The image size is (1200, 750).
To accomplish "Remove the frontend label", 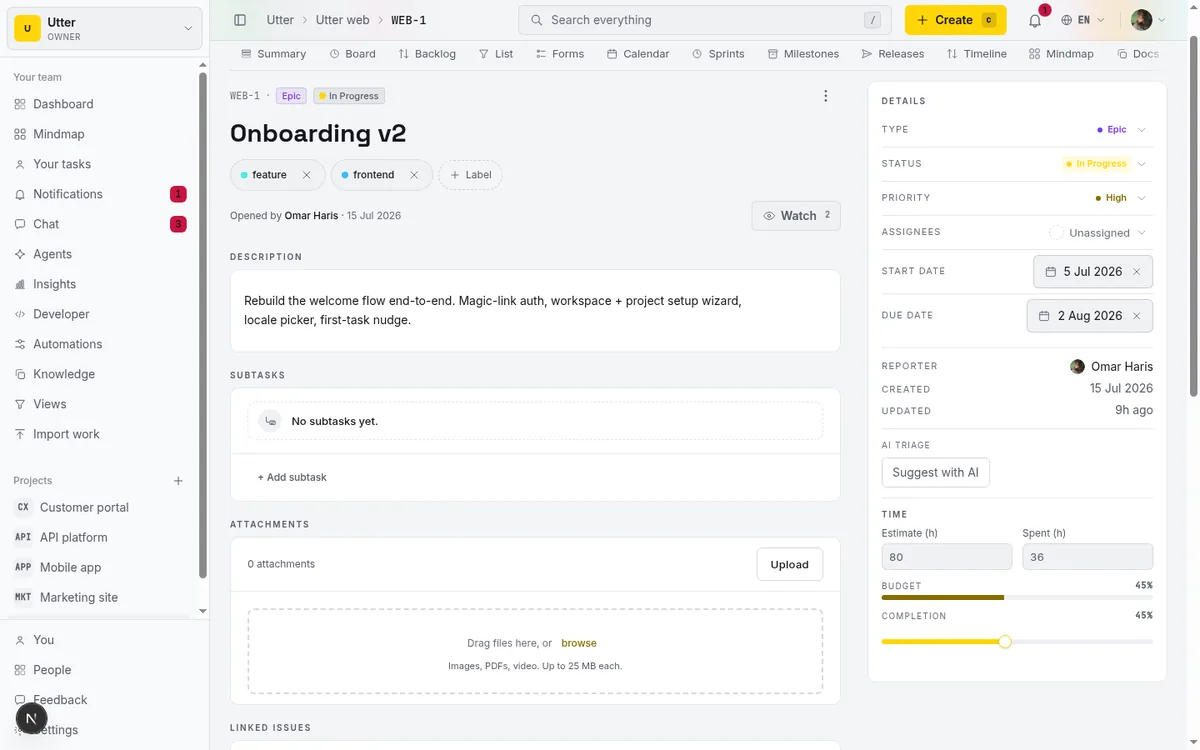I will coord(414,175).
